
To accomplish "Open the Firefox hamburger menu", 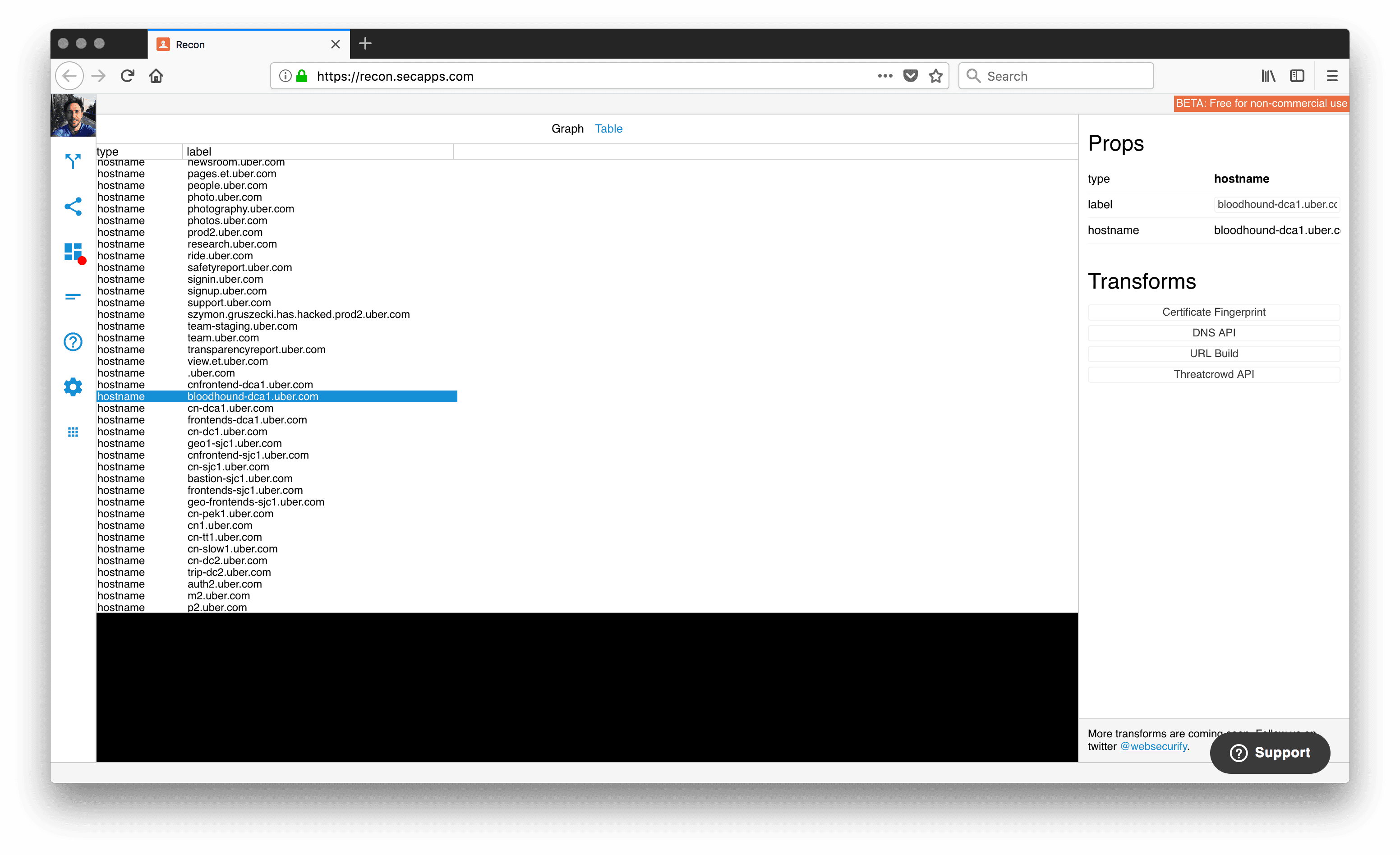I will [1332, 76].
